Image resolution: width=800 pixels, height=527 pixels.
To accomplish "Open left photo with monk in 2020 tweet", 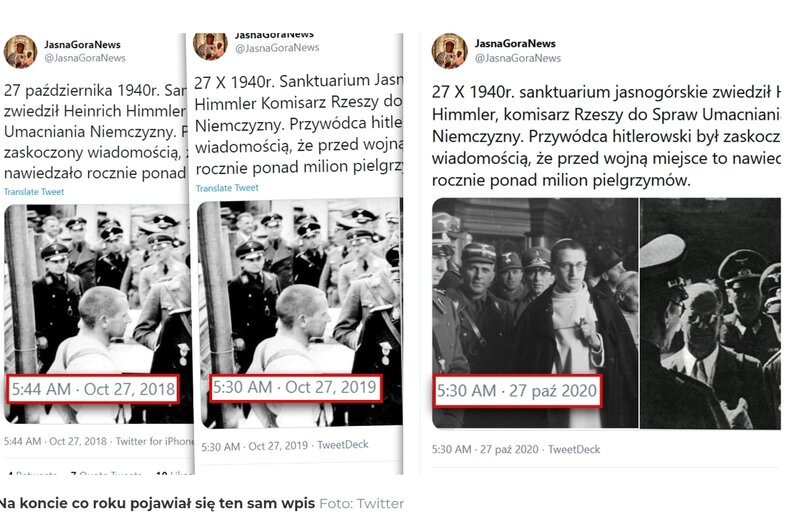I will pos(535,313).
